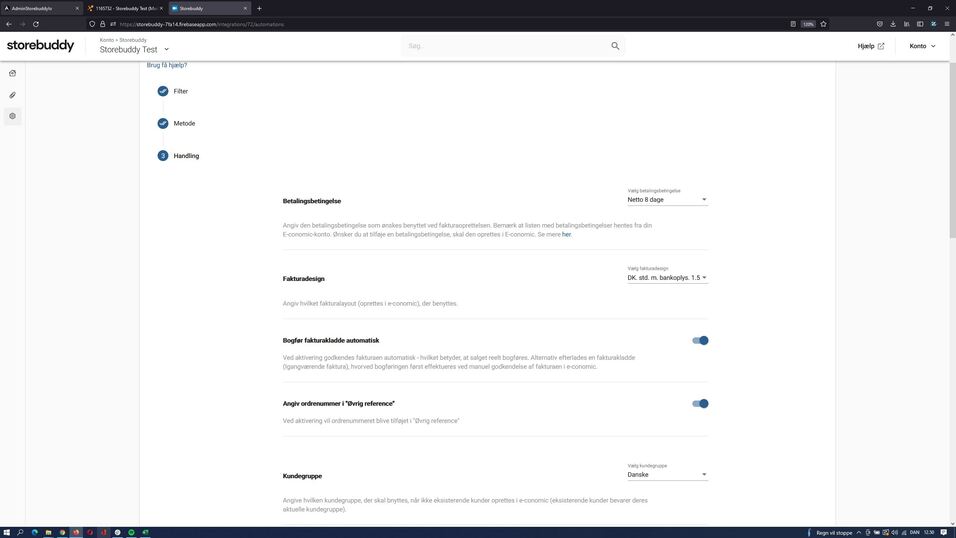Bookmark this page with the star icon

[823, 24]
